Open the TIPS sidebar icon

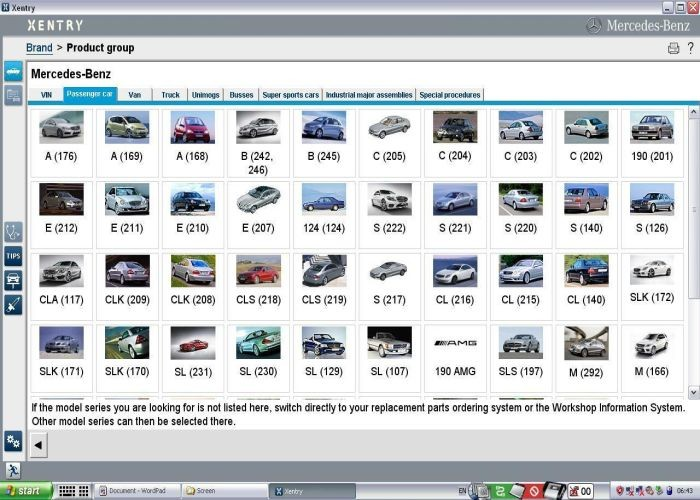13,256
